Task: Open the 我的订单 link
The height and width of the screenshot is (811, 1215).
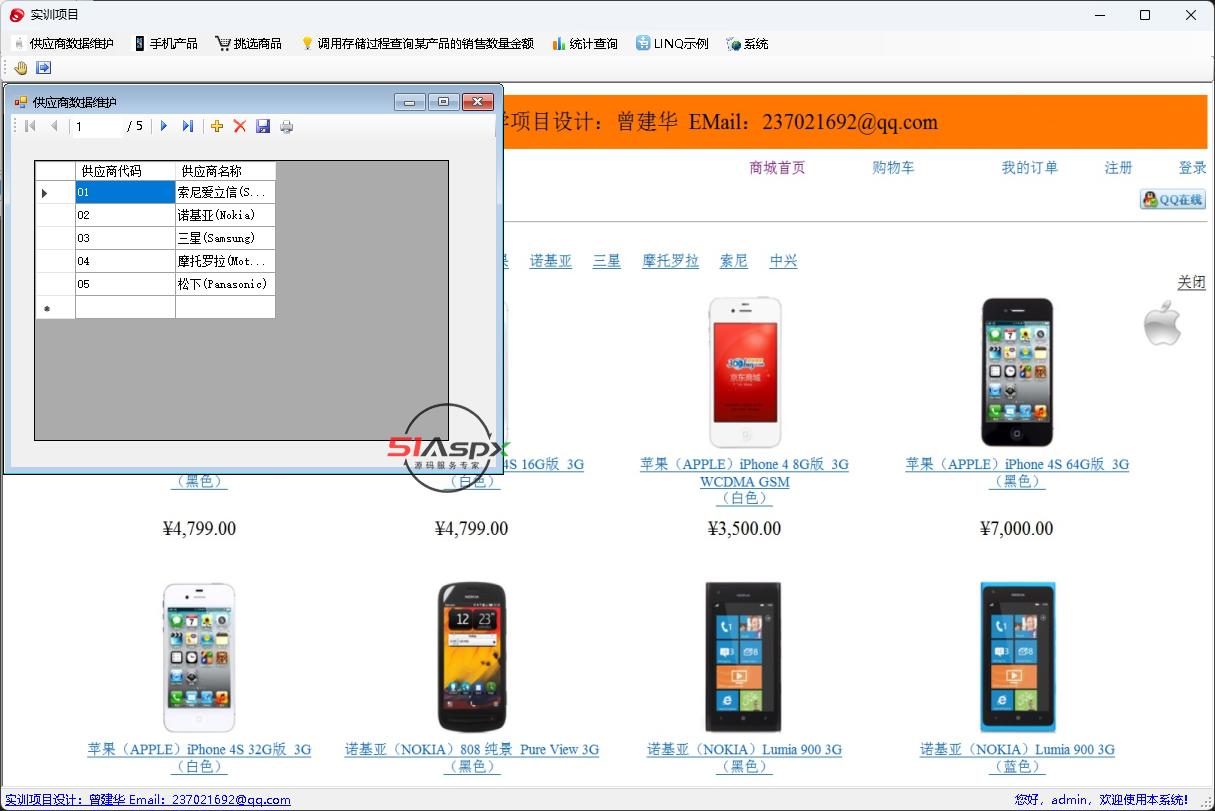Action: pyautogui.click(x=1030, y=168)
